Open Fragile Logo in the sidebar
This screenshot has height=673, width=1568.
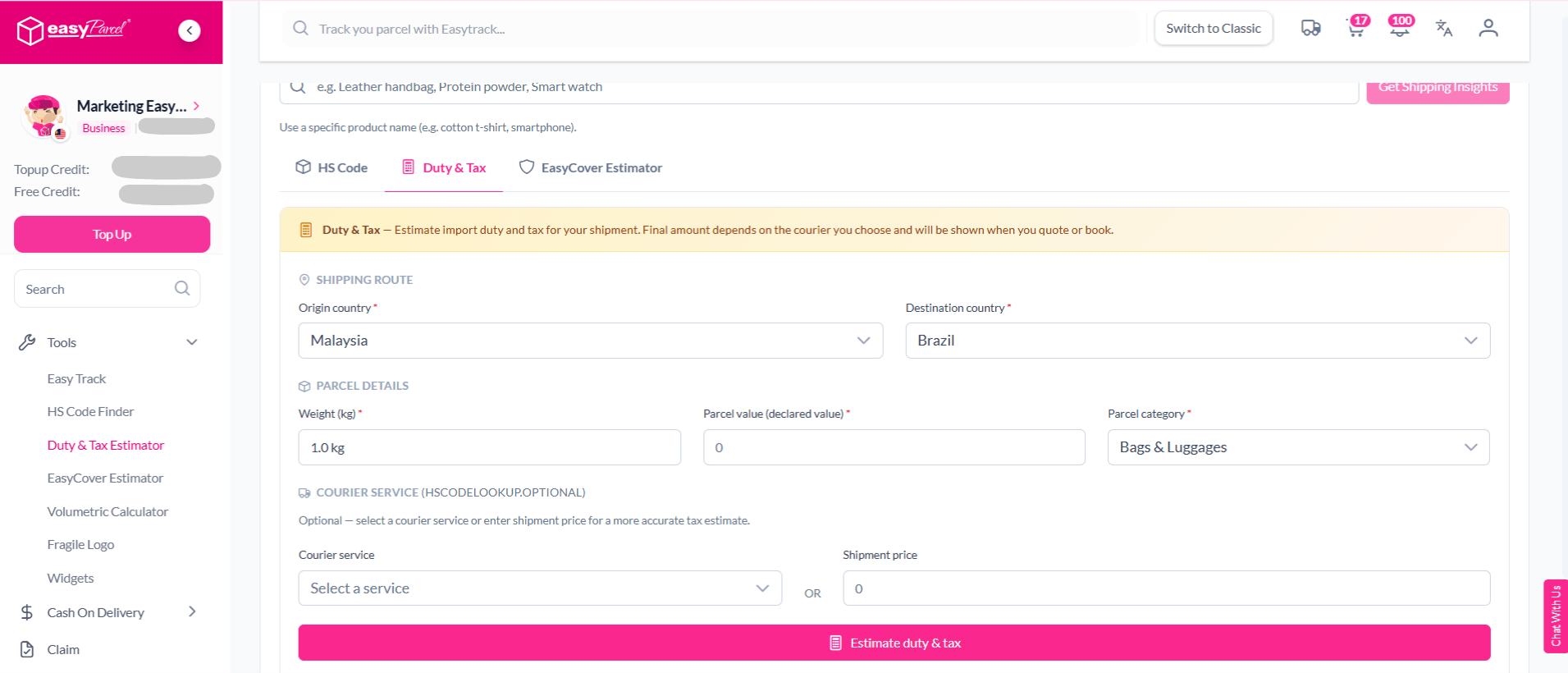tap(80, 544)
